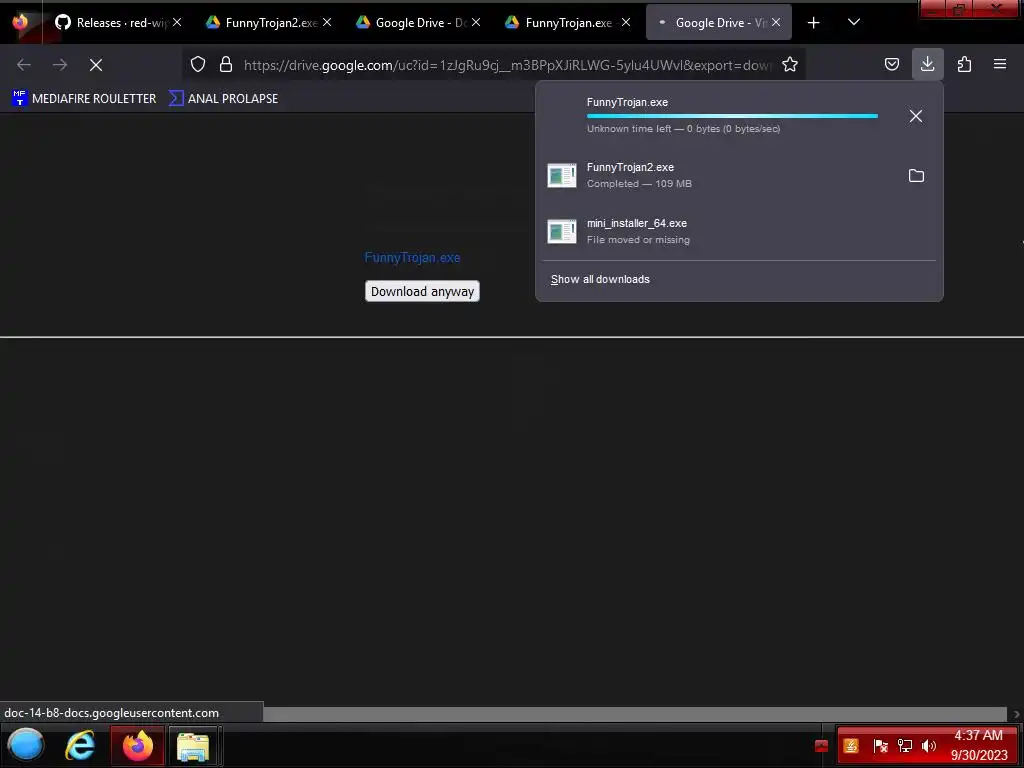
Task: Open the tracking protection shield icon
Action: 198,64
